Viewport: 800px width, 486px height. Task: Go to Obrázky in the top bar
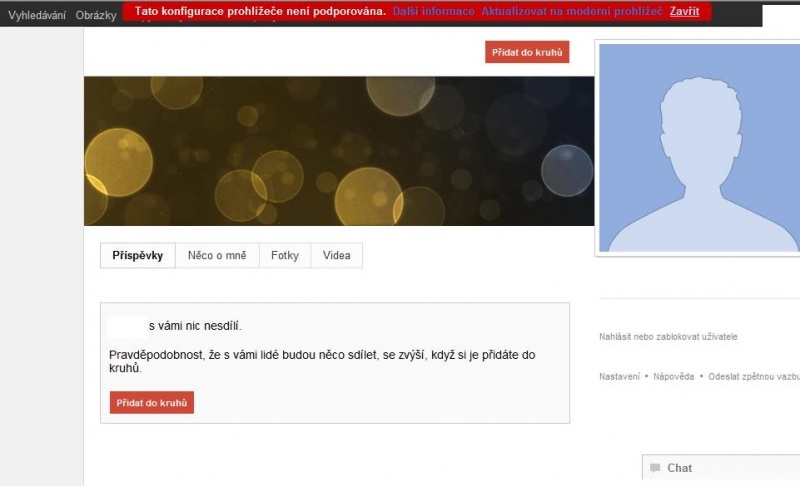(96, 15)
